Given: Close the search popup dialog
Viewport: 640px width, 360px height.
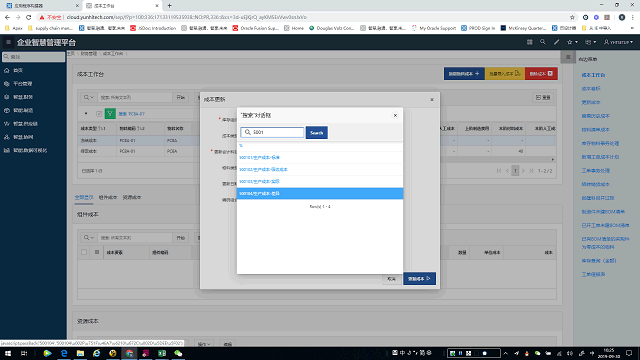Looking at the screenshot, I should coord(395,116).
